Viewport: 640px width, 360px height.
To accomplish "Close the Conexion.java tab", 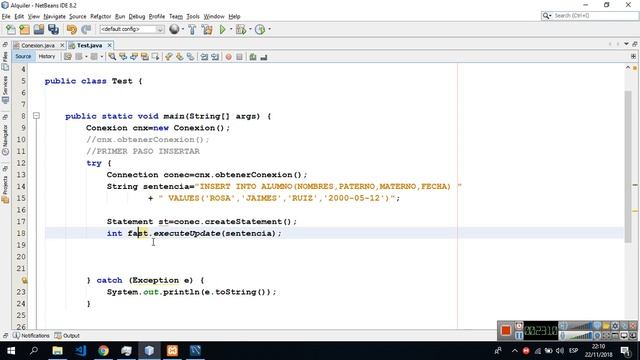I will tap(62, 45).
